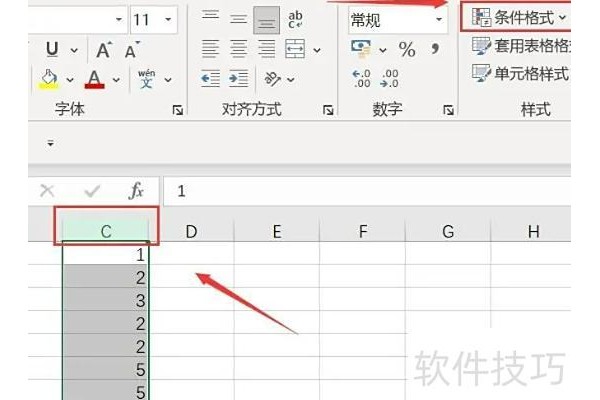Viewport: 600px width, 400px height.
Task: Click the wén phonetic guide icon
Action: pos(147,78)
